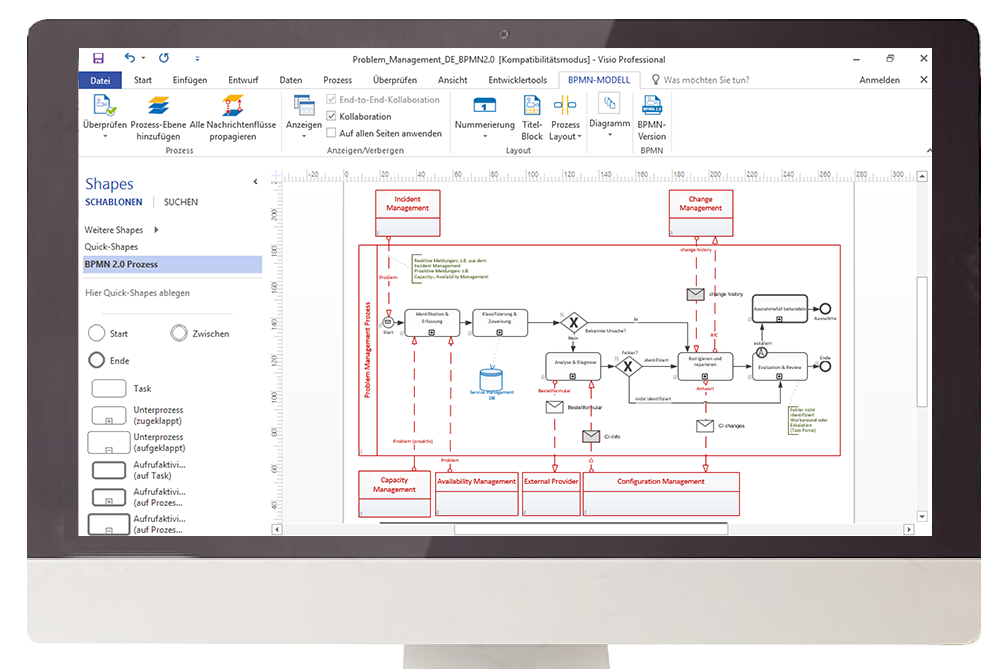Image resolution: width=1000 pixels, height=669 pixels.
Task: Switch to the Einfügen tab
Action: [x=190, y=80]
